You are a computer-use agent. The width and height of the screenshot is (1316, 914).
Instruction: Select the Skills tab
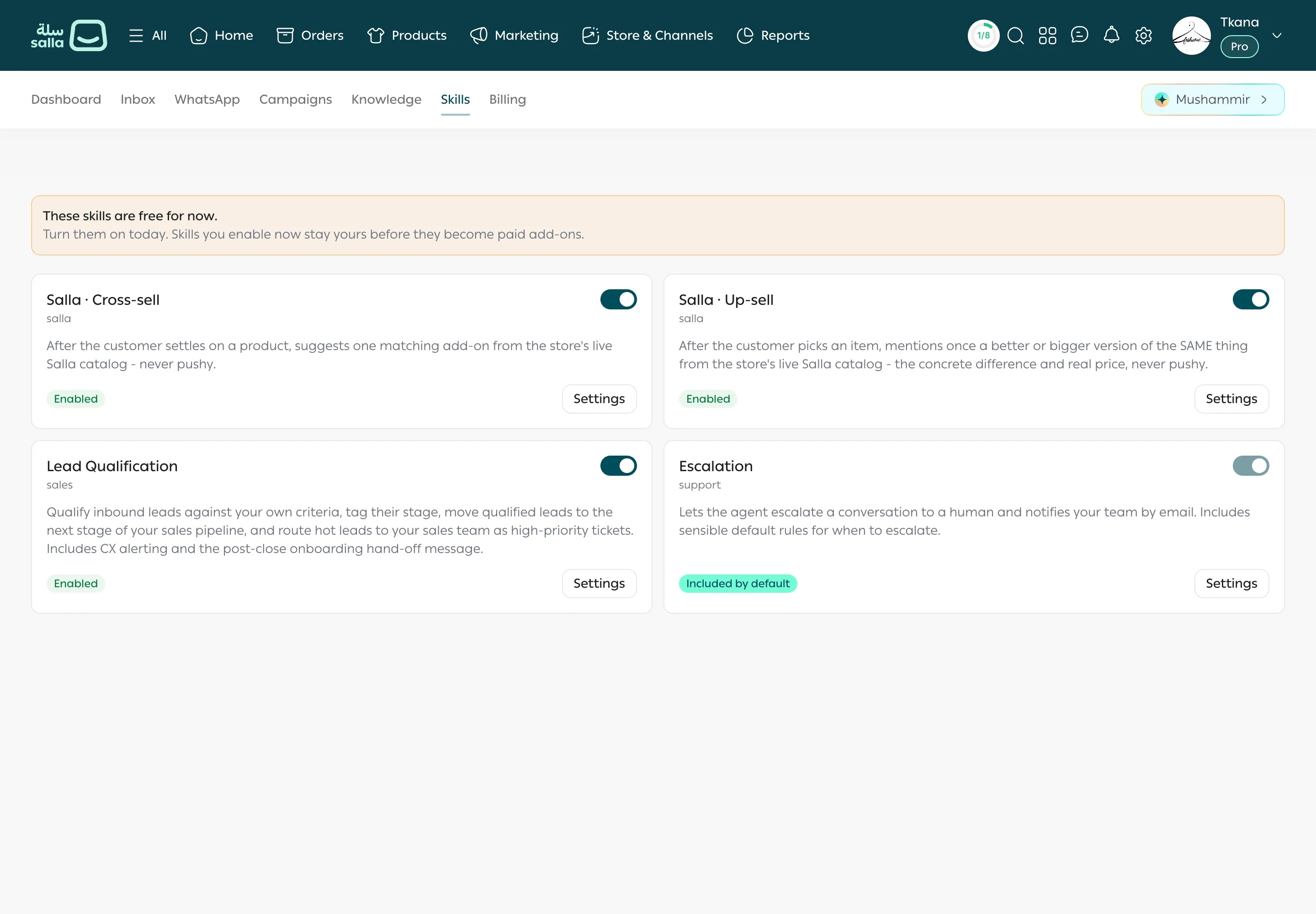[455, 100]
